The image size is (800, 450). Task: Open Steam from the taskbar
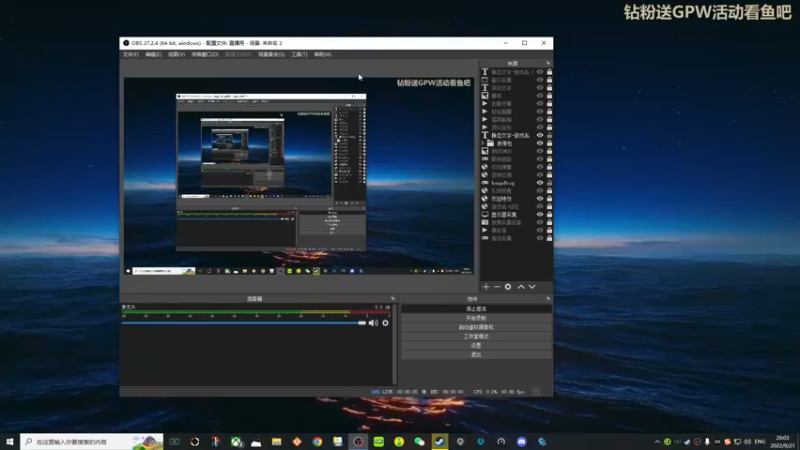click(x=440, y=442)
